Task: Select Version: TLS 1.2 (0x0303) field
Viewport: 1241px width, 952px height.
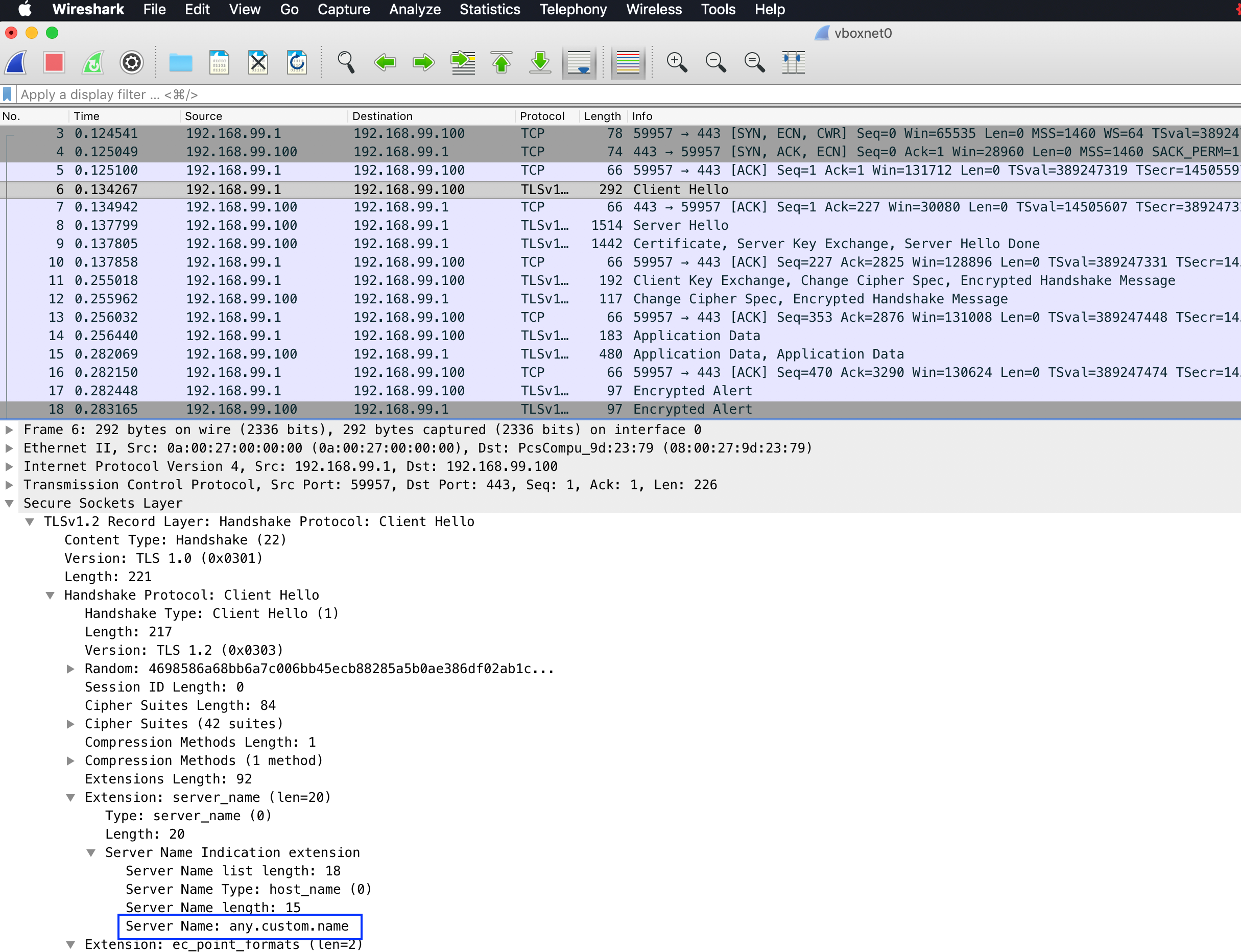Action: click(x=184, y=650)
